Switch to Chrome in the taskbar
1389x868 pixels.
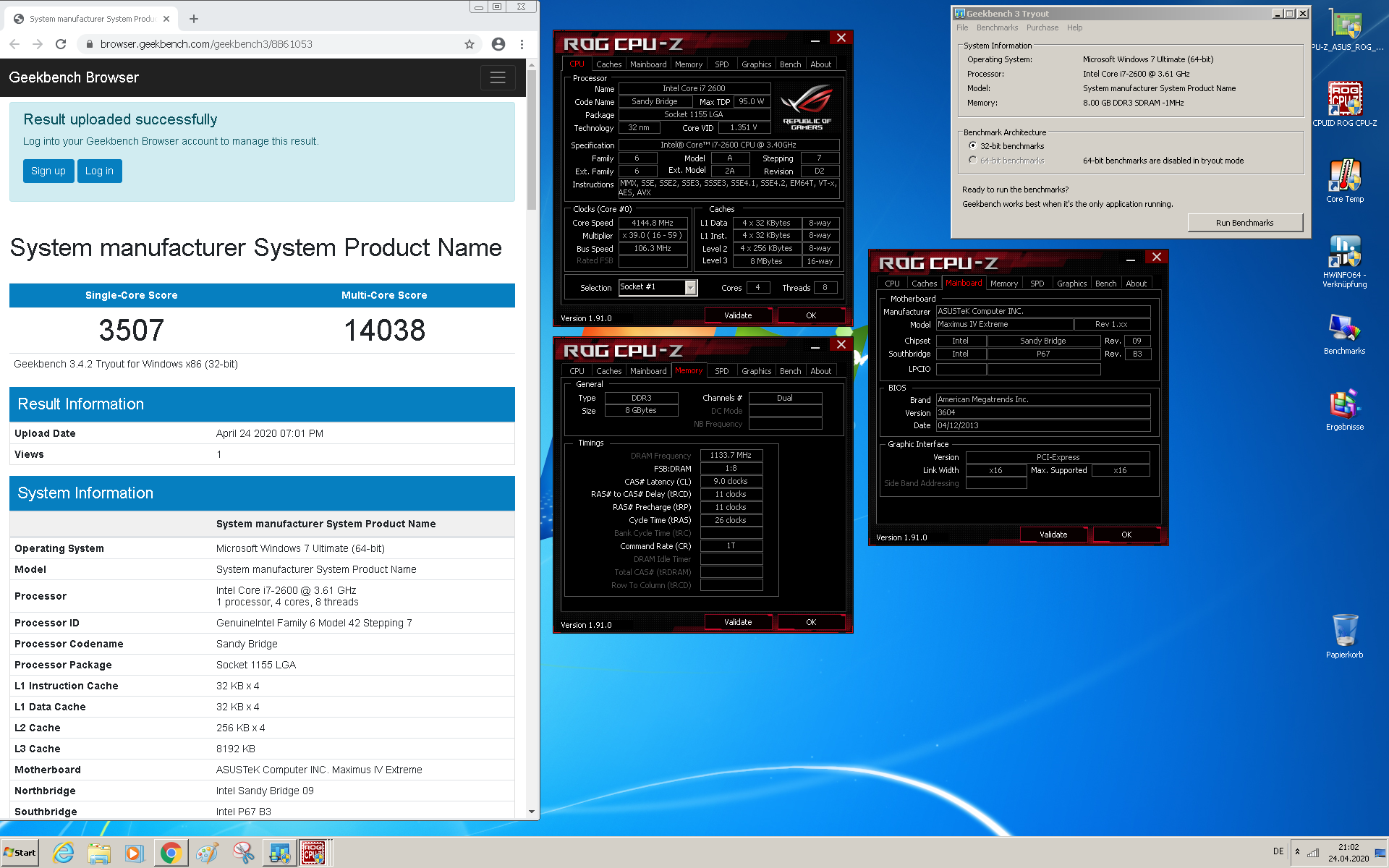(171, 853)
